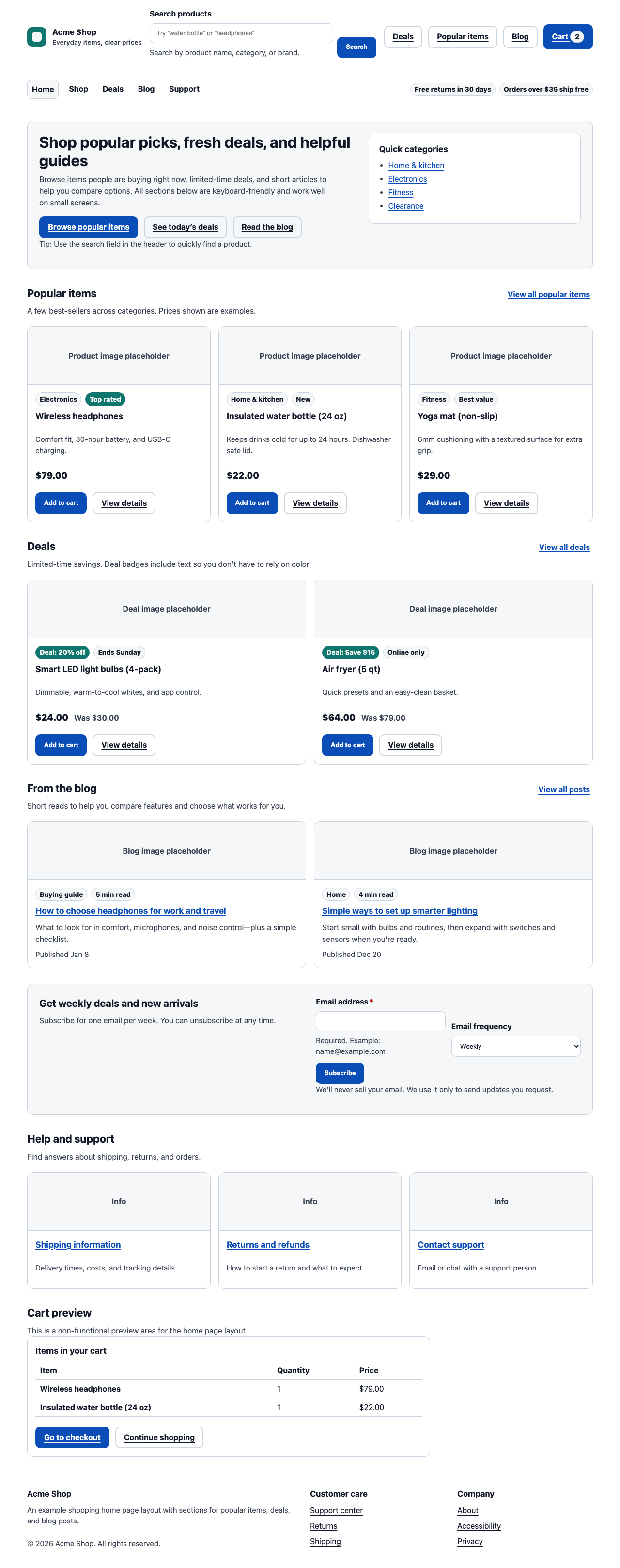Switch to the Shop navigation tab

[78, 89]
